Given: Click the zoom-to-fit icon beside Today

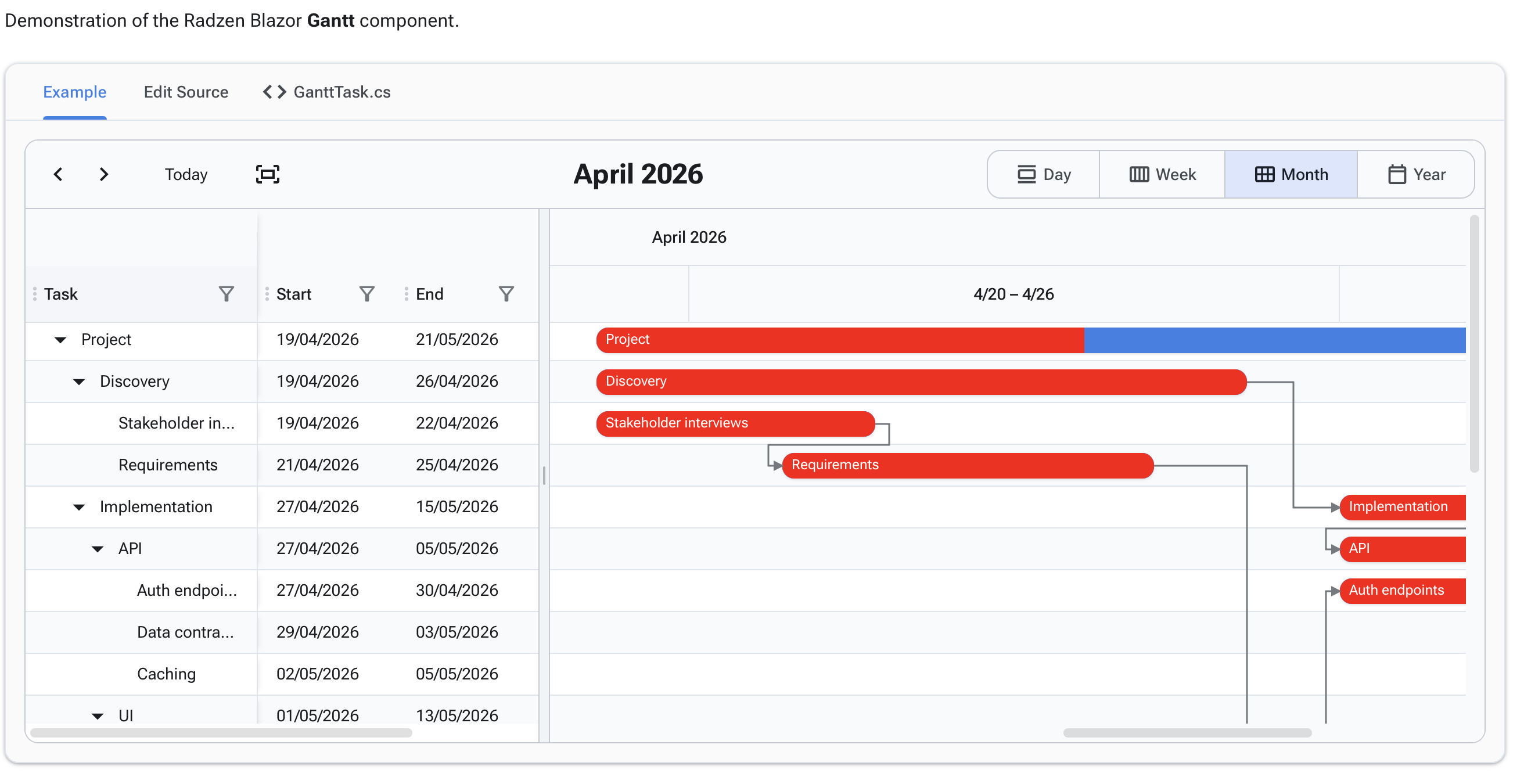Looking at the screenshot, I should pyautogui.click(x=267, y=175).
